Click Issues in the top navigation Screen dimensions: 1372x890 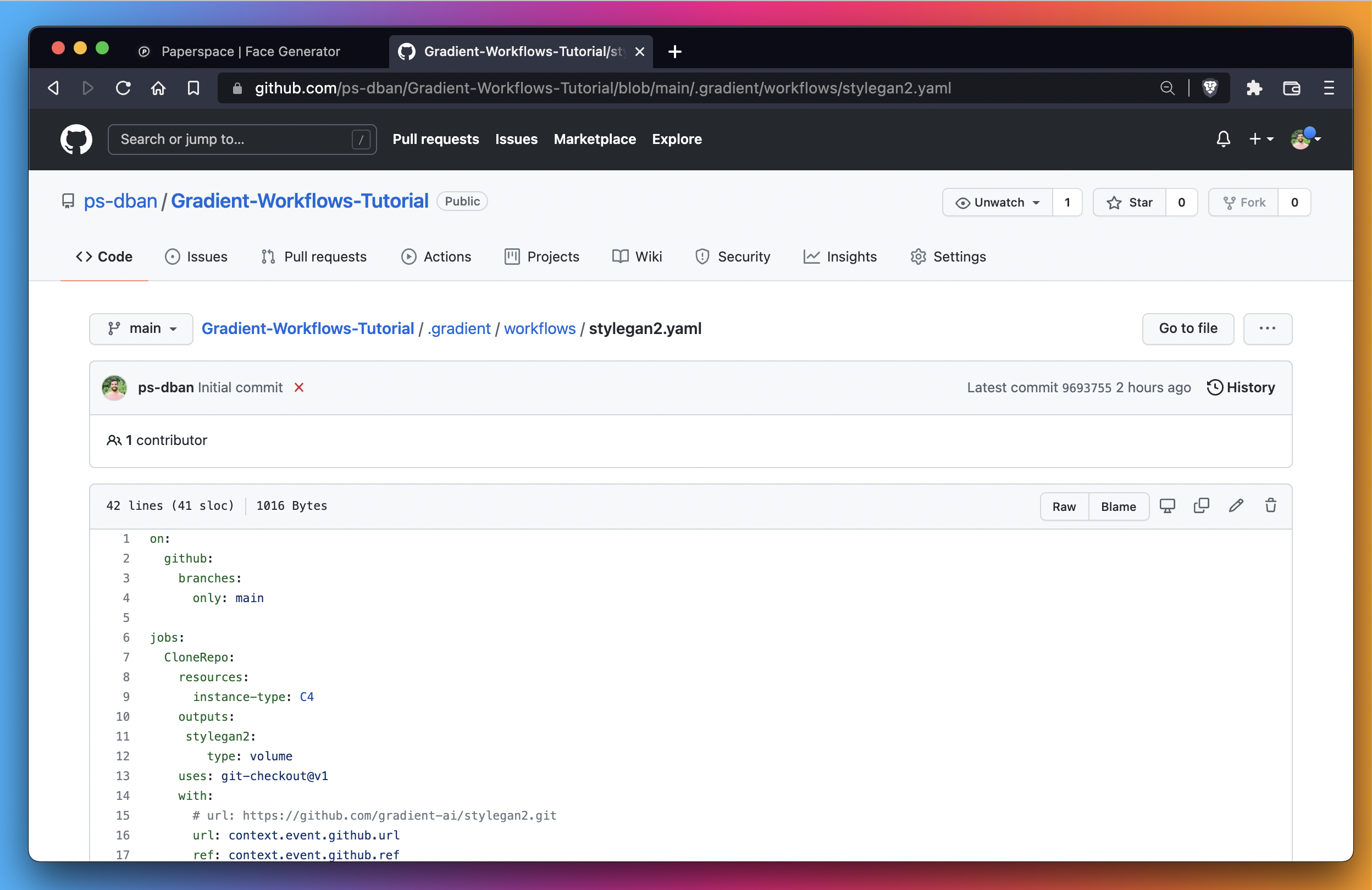[516, 140]
